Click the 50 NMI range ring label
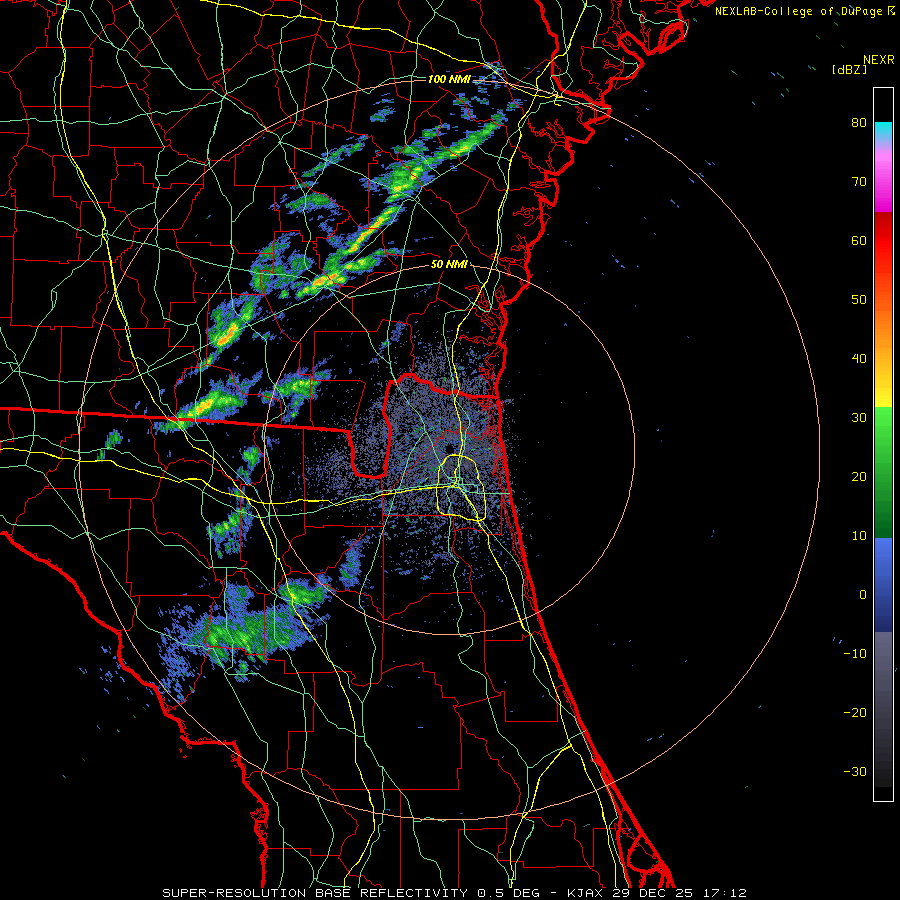Screen dimensions: 900x900 [x=449, y=265]
